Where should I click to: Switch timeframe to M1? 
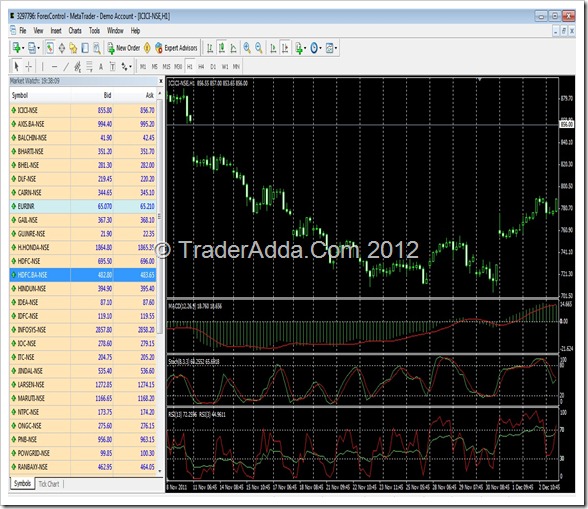(x=143, y=67)
